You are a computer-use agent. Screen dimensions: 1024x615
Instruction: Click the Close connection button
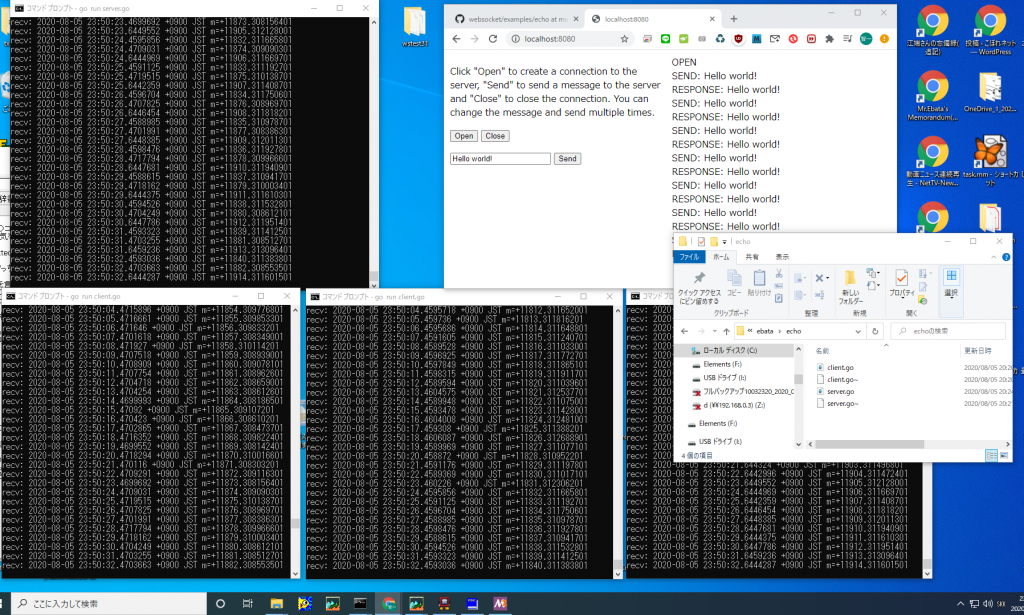[x=495, y=136]
